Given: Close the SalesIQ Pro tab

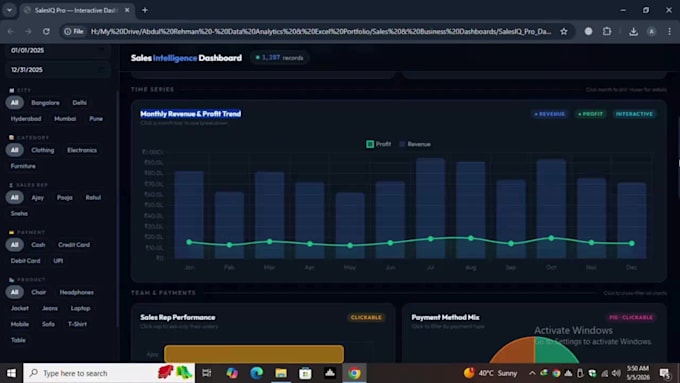Looking at the screenshot, I should [x=127, y=10].
